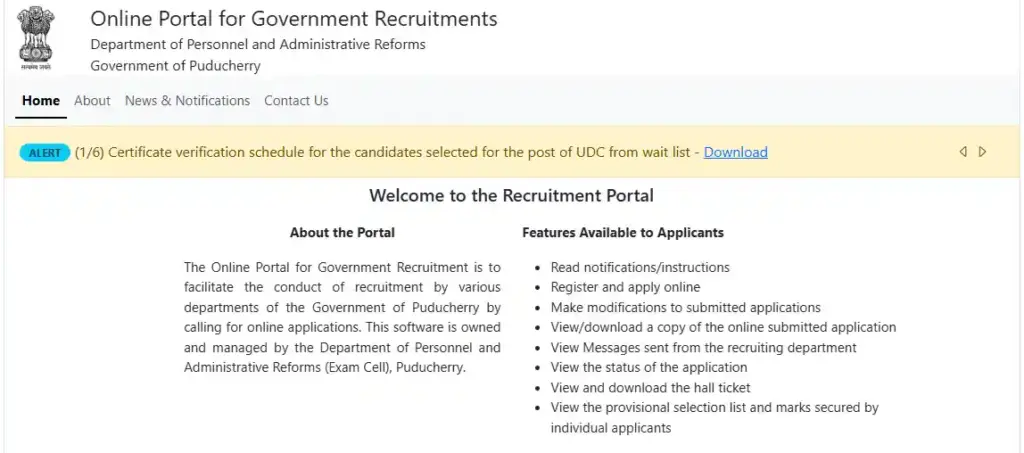Click the Welcome to the Recruitment Portal heading

click(511, 196)
